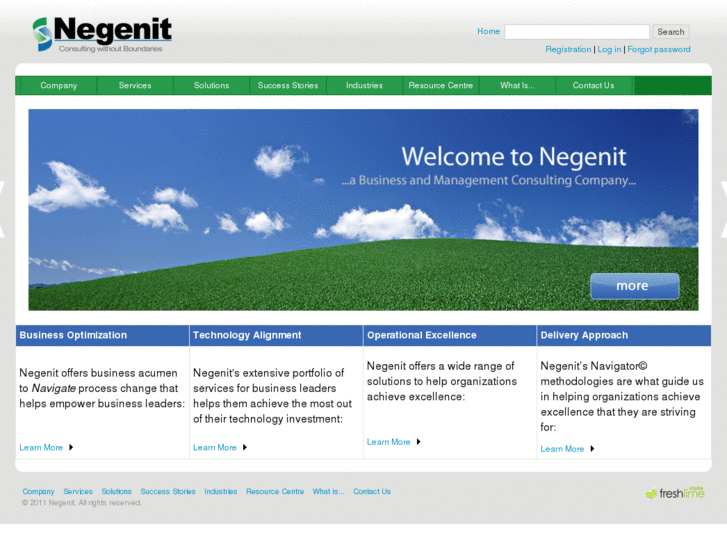727x545 pixels.
Task: Open Learn More under Delivery Approach
Action: tap(562, 449)
